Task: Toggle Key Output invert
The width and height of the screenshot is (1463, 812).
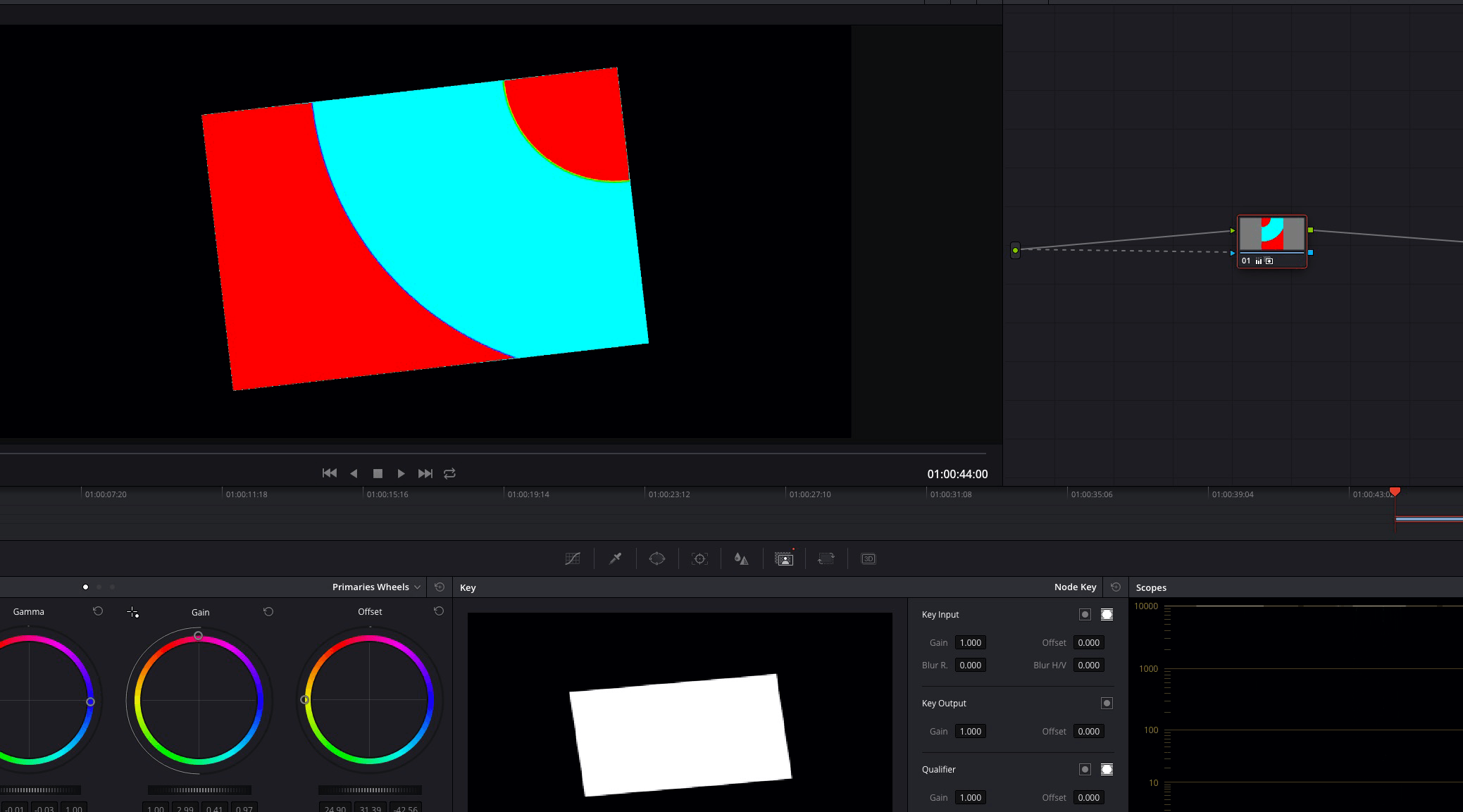Action: [x=1107, y=703]
